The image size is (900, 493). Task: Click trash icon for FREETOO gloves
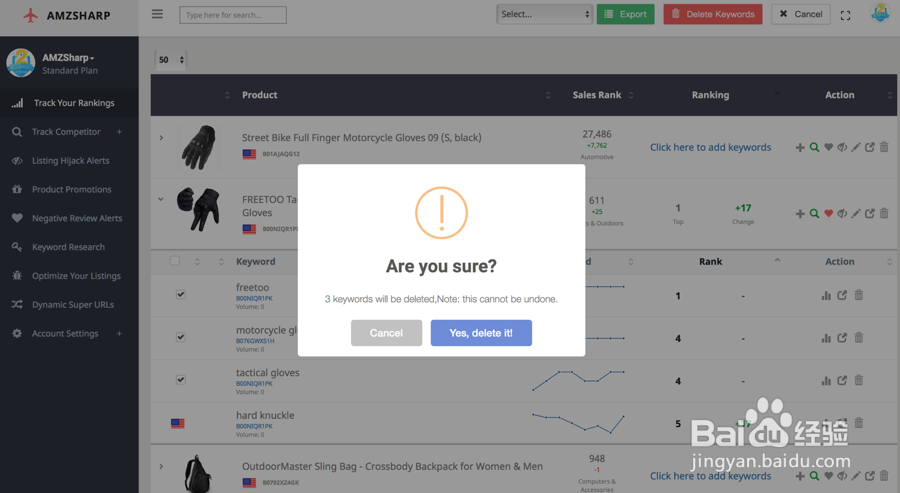tap(884, 213)
